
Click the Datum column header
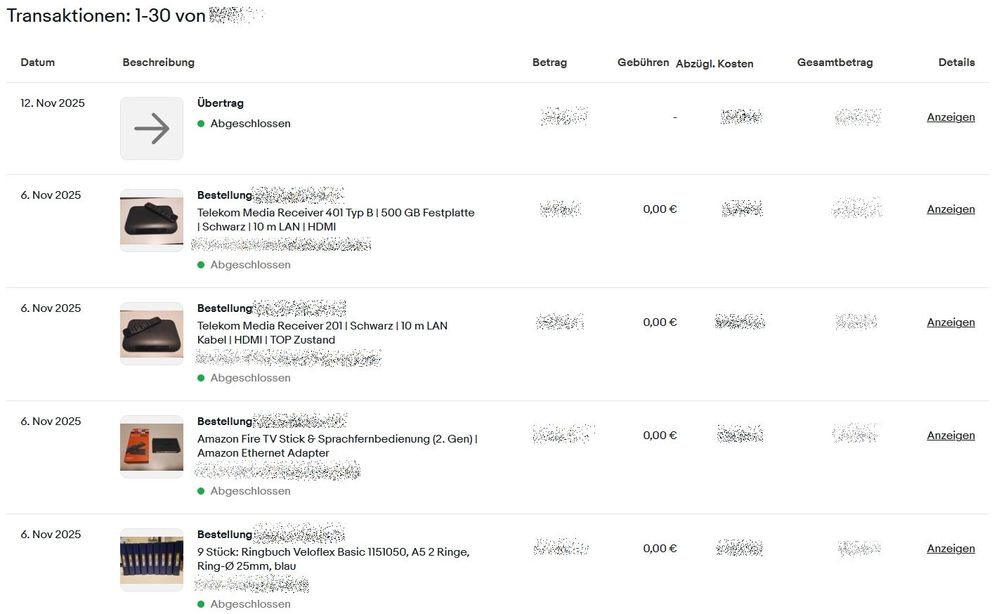pyautogui.click(x=38, y=62)
